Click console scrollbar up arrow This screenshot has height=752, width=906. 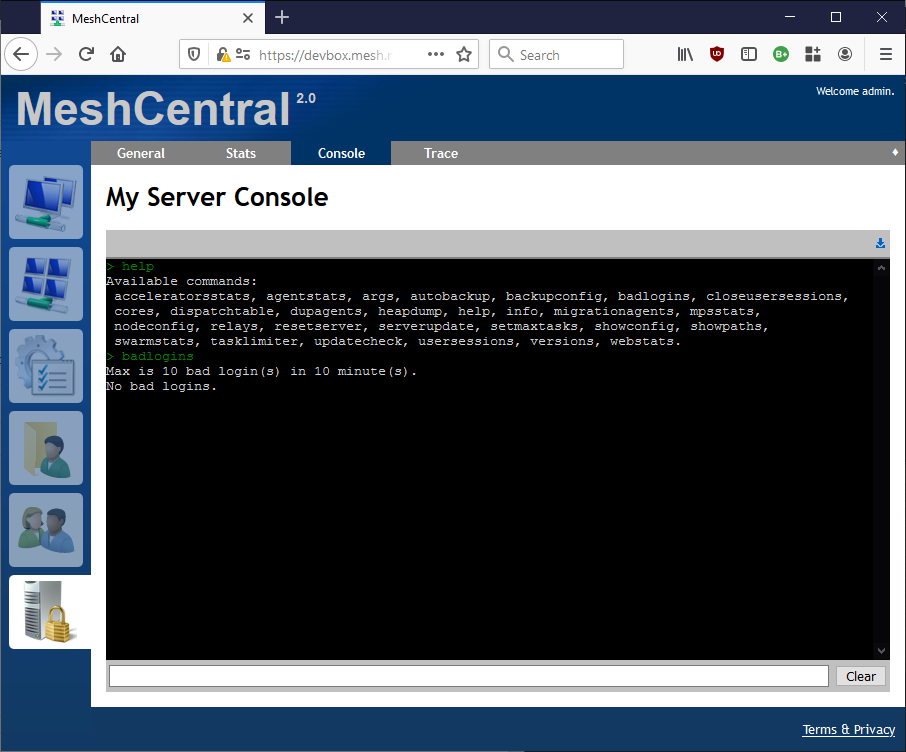(x=881, y=267)
